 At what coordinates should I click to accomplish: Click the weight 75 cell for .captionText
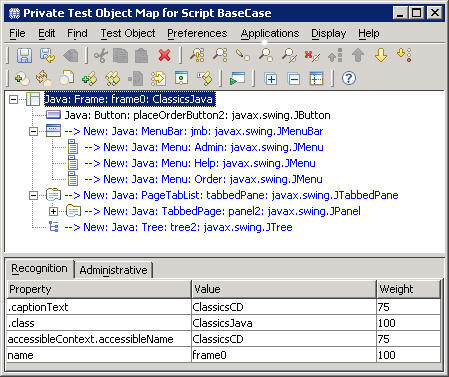pos(409,307)
